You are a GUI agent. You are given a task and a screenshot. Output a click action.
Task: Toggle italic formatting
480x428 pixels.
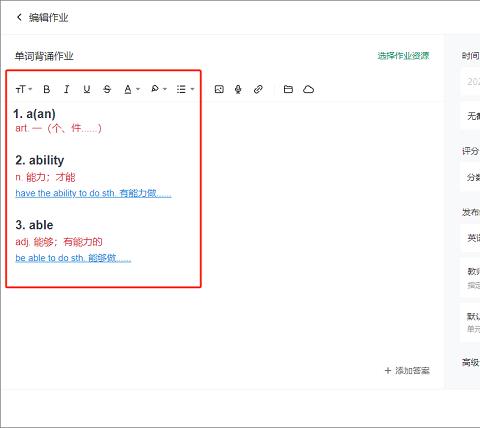point(67,89)
